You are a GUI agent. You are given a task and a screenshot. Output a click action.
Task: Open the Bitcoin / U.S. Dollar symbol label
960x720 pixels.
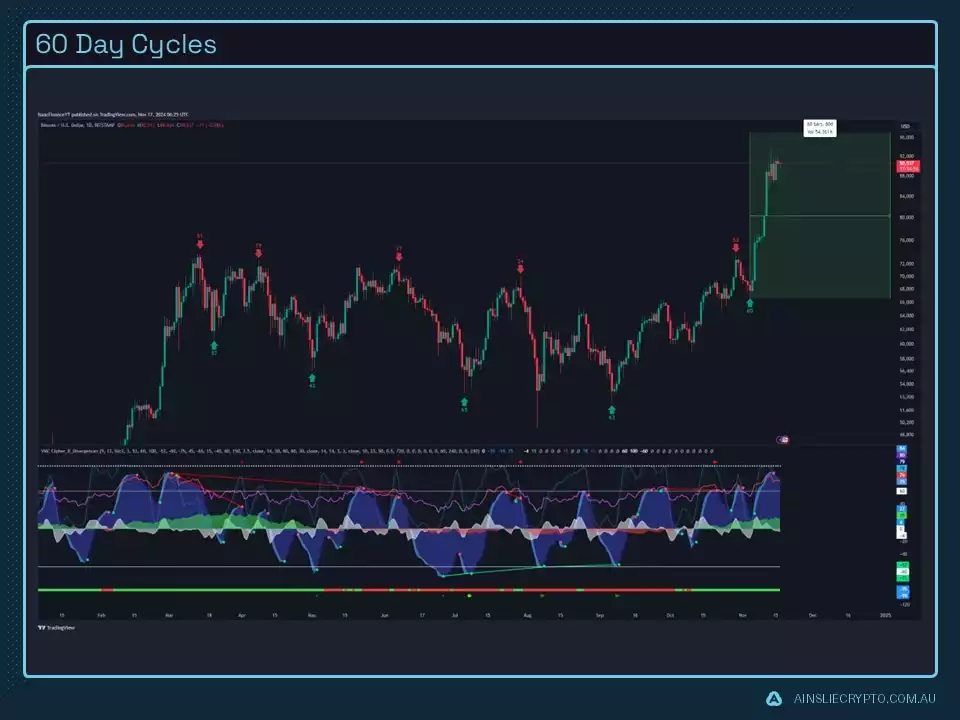(x=60, y=125)
